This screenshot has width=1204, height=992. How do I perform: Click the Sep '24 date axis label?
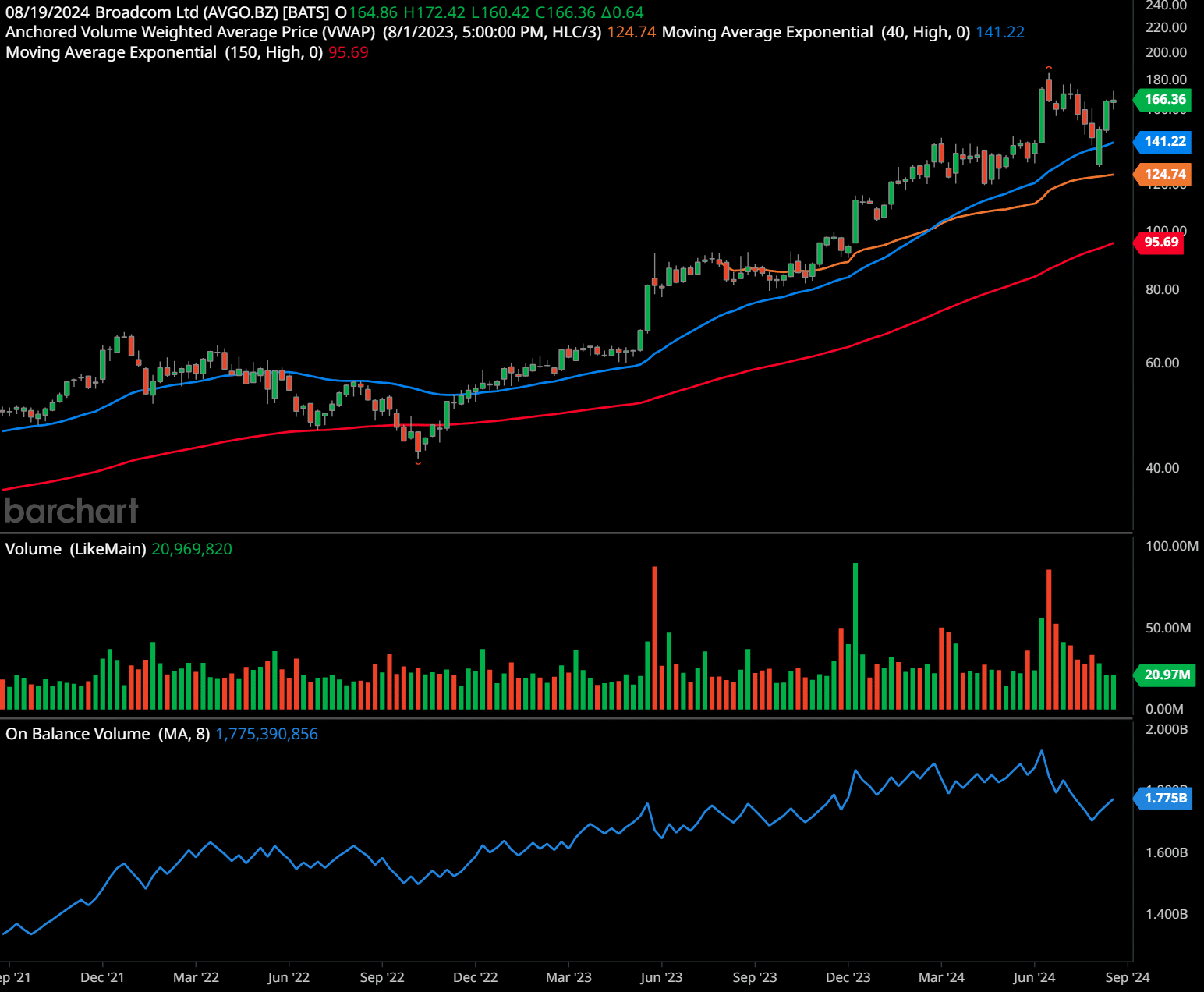(1128, 977)
